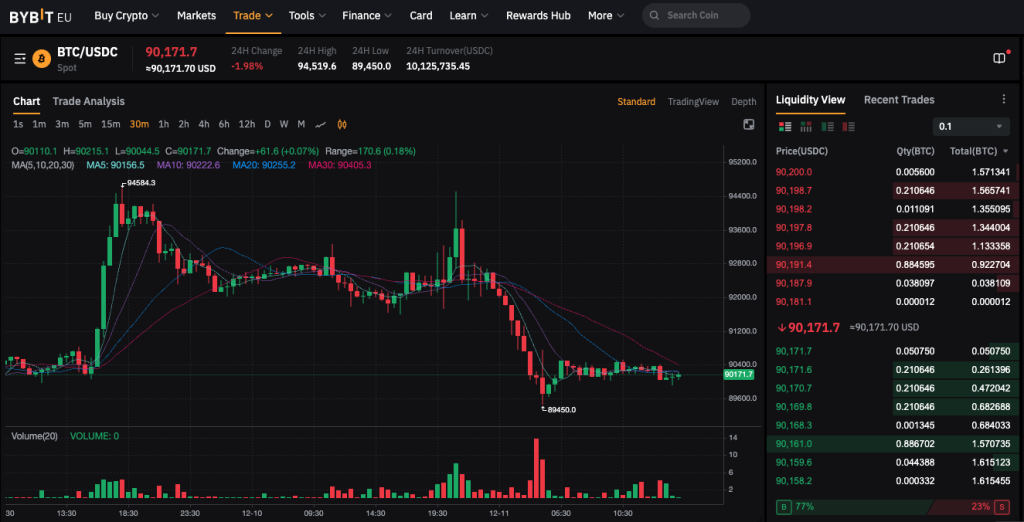Open the guide book icon with red dot
Screen dimensions: 1024x522
[x=998, y=59]
